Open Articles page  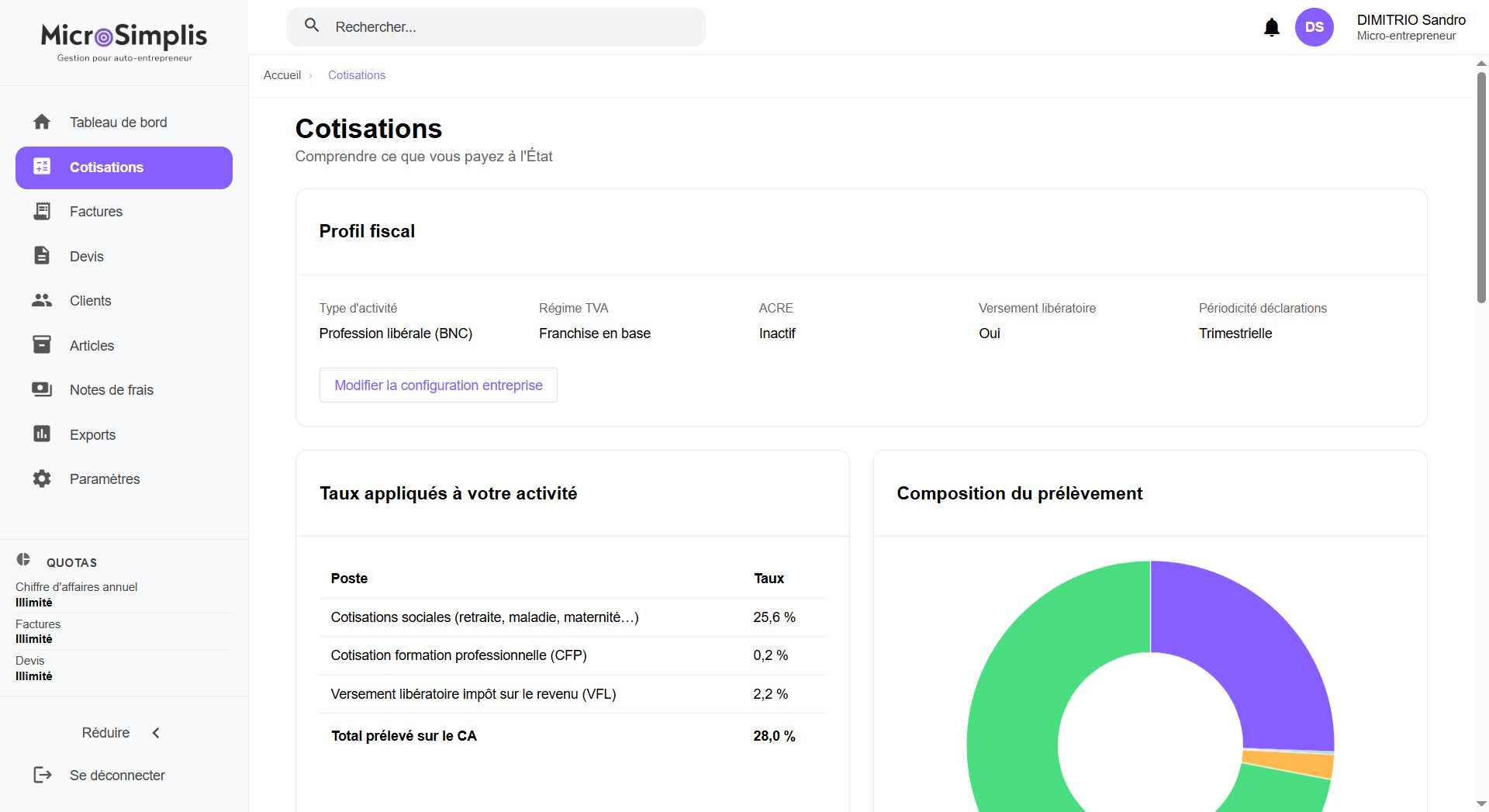(124, 345)
